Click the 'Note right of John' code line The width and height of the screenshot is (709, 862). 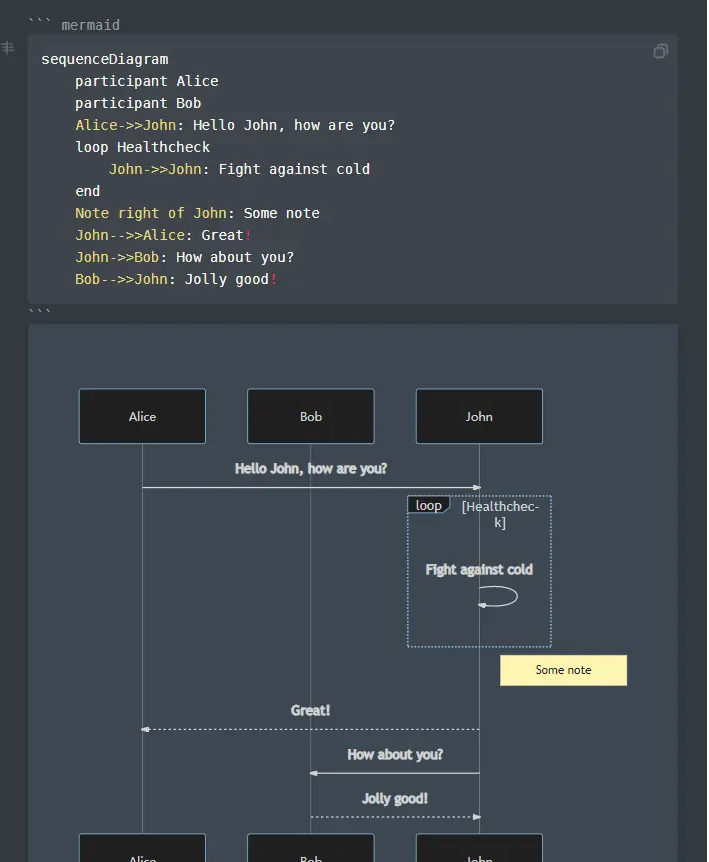(x=197, y=213)
